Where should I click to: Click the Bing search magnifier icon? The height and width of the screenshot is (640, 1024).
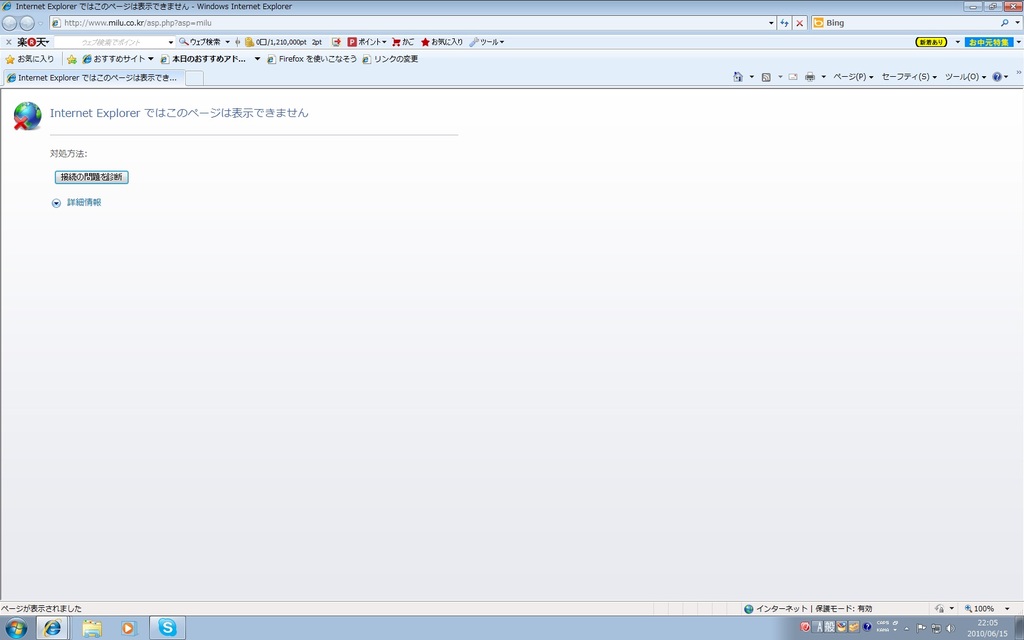(1004, 23)
